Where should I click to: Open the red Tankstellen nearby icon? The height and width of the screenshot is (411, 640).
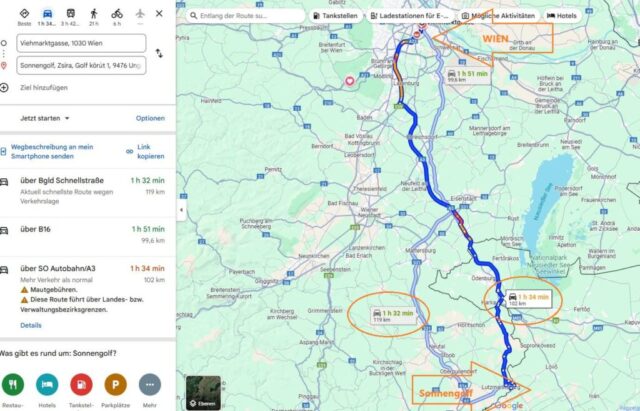pos(81,384)
